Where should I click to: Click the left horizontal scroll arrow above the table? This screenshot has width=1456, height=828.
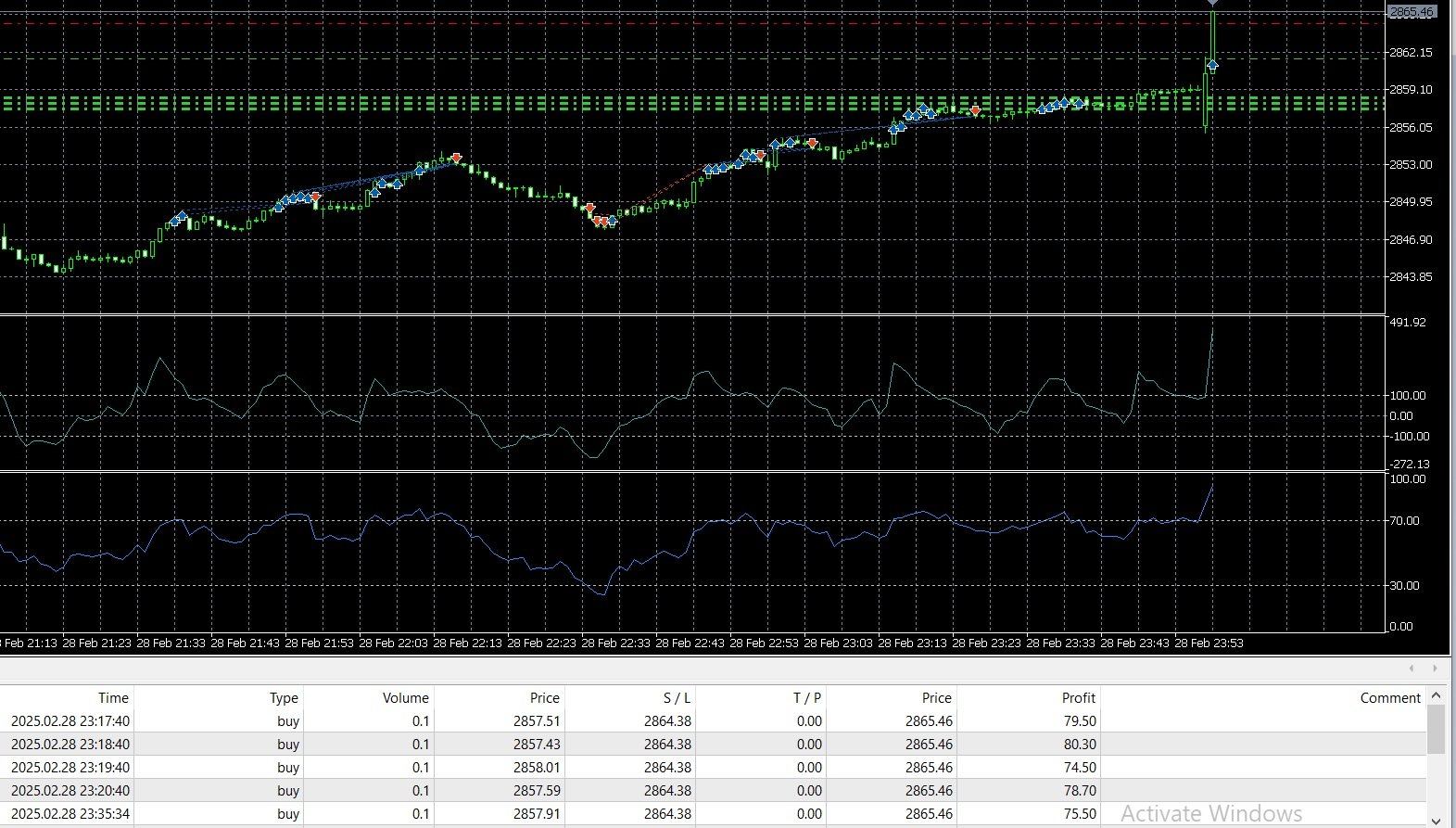pos(1412,668)
